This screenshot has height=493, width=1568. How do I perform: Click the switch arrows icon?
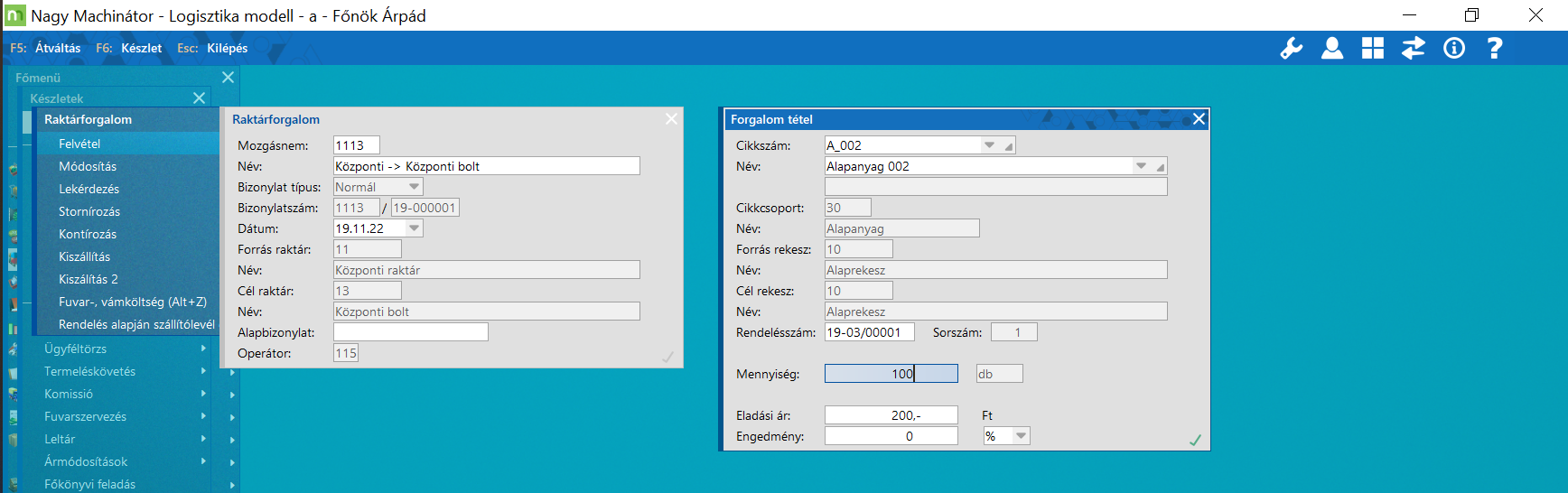(x=1414, y=49)
